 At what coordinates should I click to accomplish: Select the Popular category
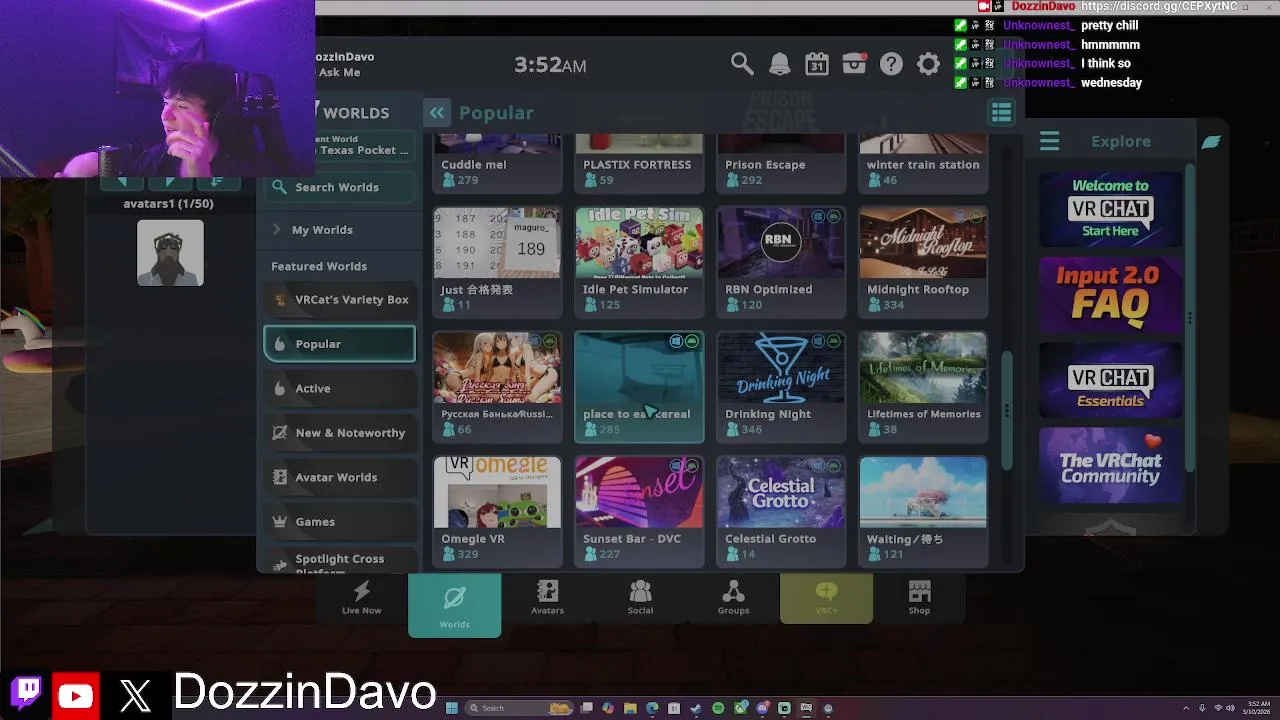[340, 344]
